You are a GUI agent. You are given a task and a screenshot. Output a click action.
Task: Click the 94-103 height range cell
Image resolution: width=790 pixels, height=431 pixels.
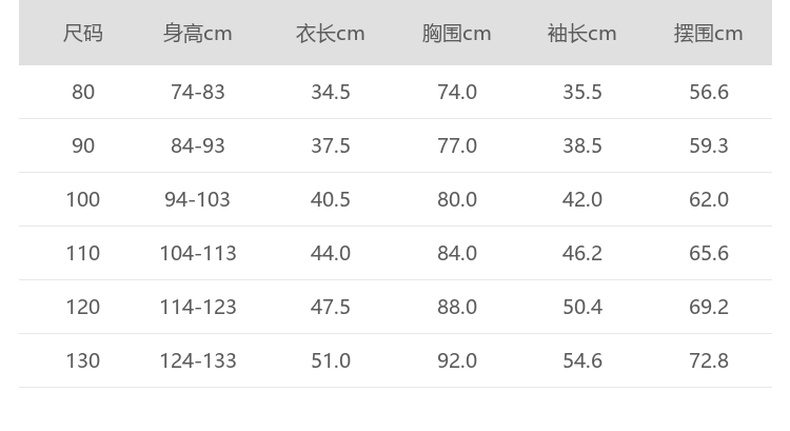198,200
